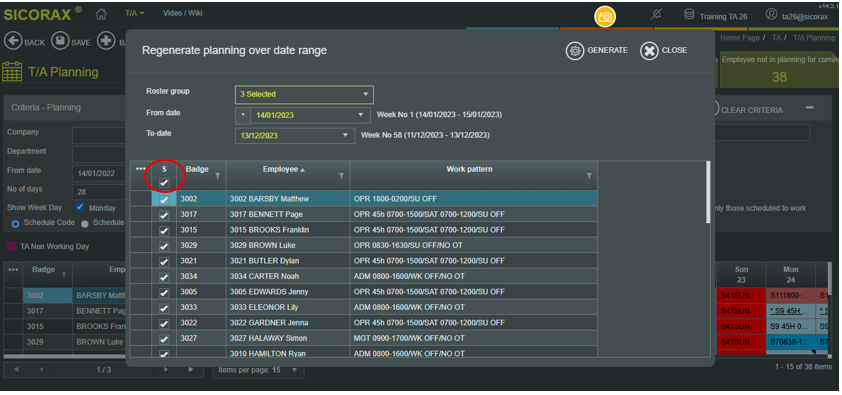Click the muted notification bell icon

[656, 14]
